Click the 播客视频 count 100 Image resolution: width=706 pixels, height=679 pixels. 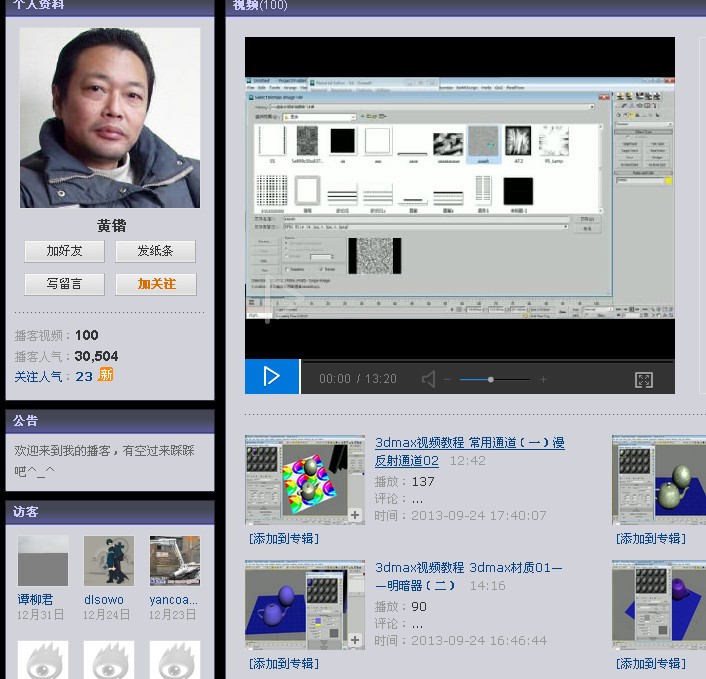tap(86, 335)
